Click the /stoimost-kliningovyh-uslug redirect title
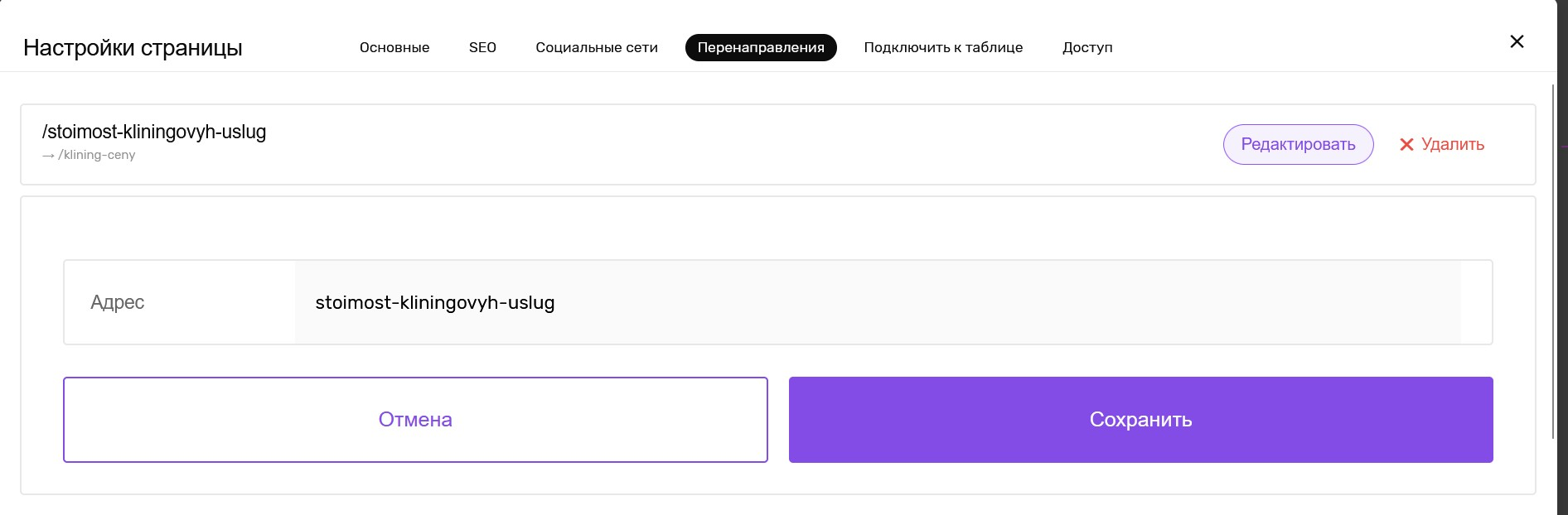The height and width of the screenshot is (515, 1568). pos(154,132)
